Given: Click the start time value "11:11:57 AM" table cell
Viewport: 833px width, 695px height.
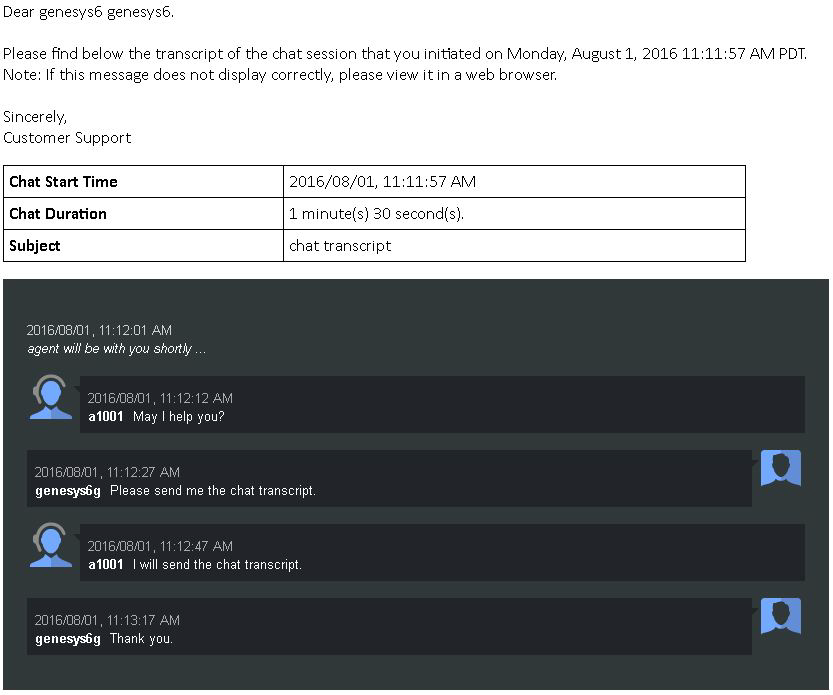Looking at the screenshot, I should [x=382, y=182].
